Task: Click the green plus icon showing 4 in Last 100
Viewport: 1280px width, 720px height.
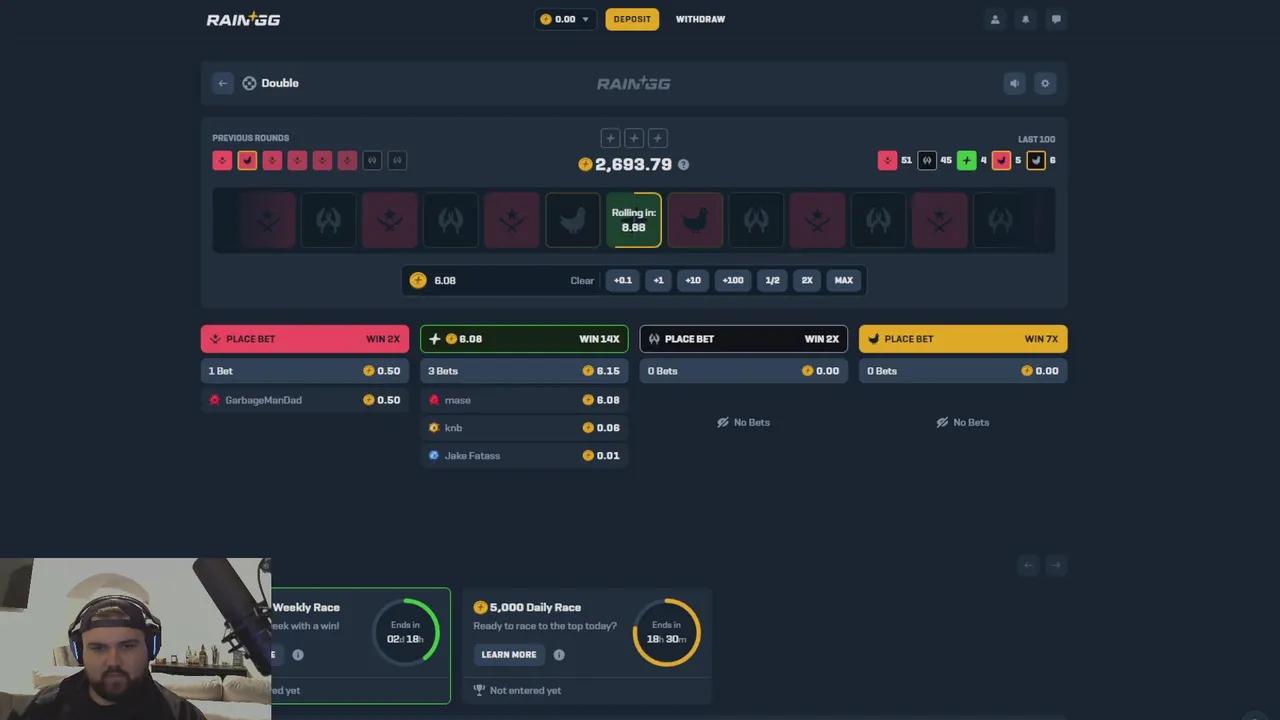Action: click(966, 160)
